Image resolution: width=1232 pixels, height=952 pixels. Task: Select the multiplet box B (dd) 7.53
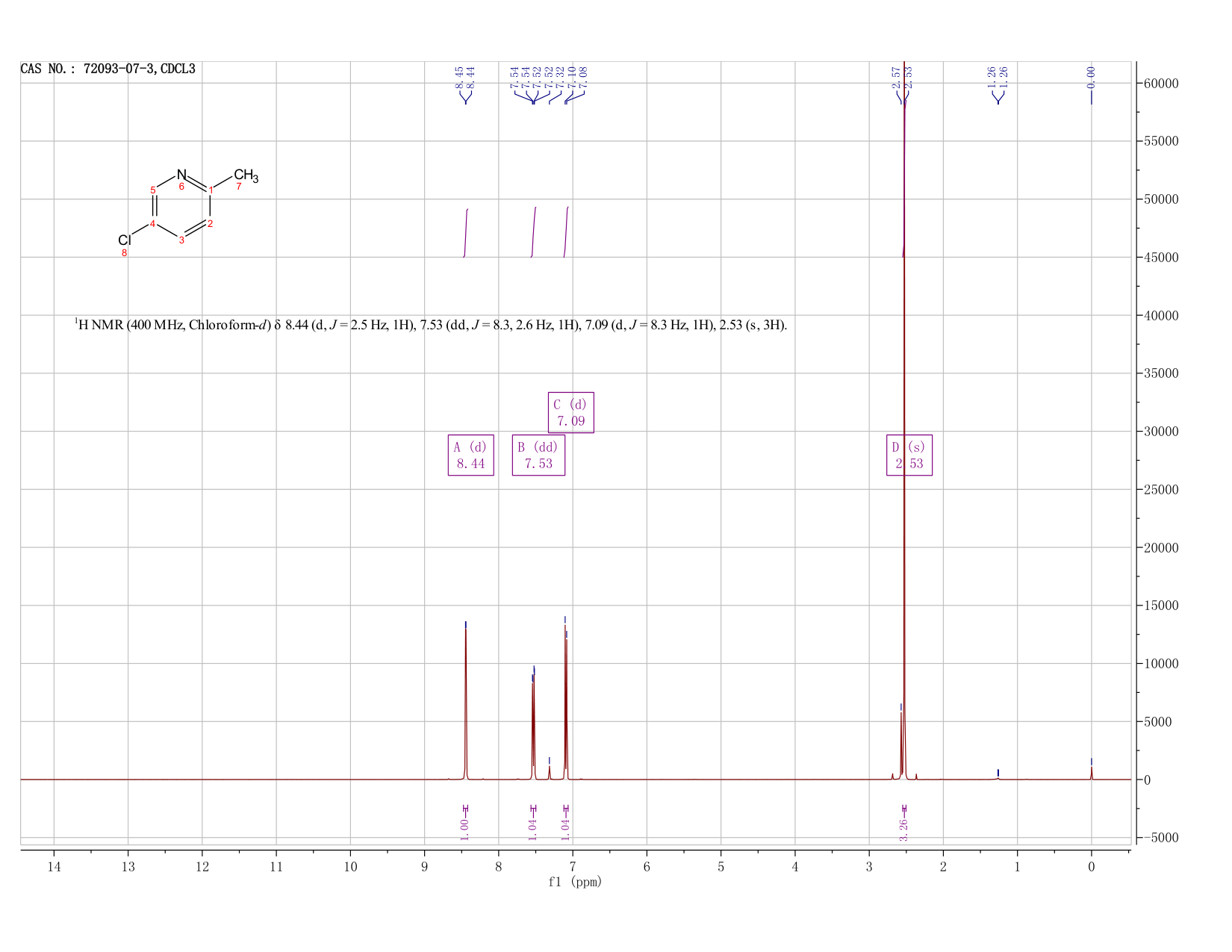click(538, 455)
